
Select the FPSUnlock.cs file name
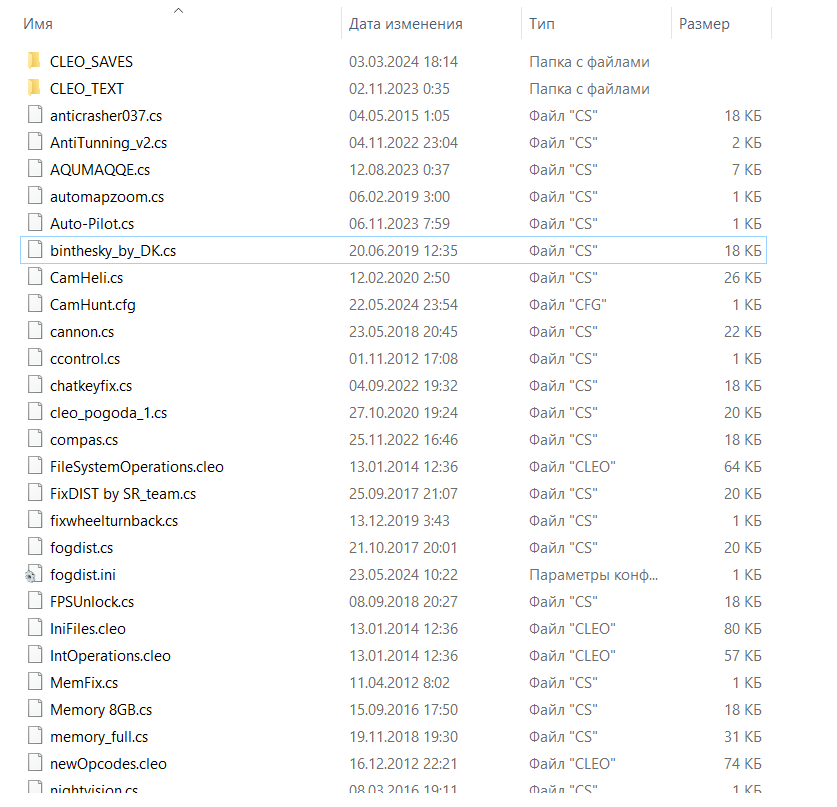(x=92, y=602)
